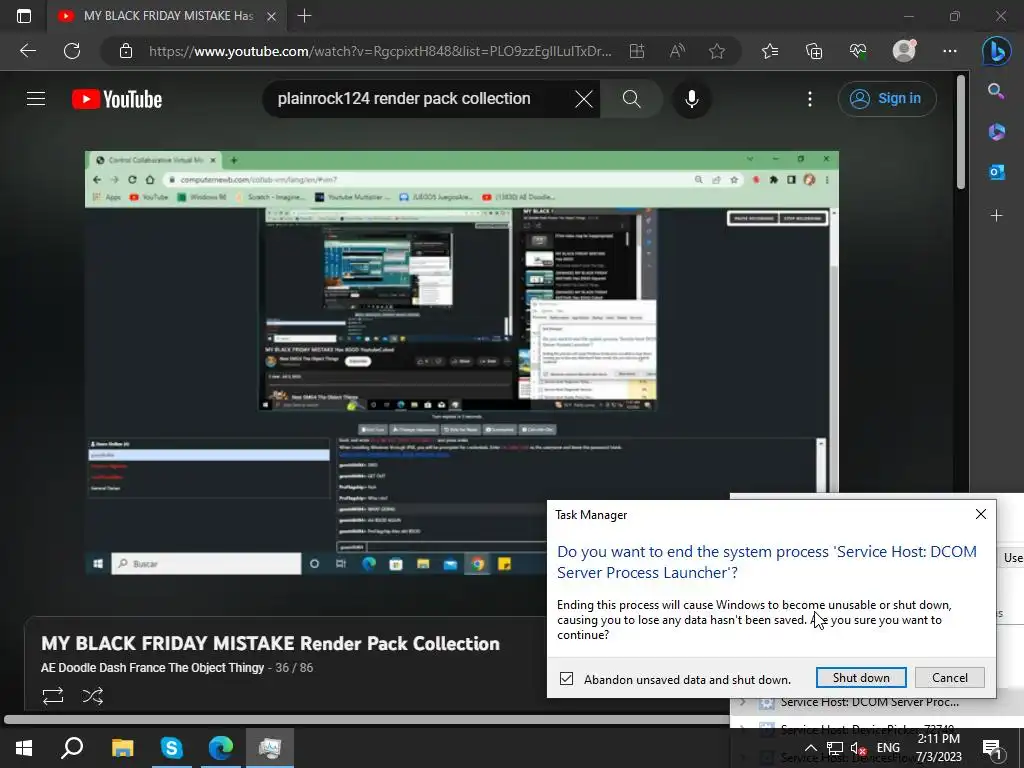Open AE Doodle Dash France channel link
The height and width of the screenshot is (768, 1024).
coord(152,668)
